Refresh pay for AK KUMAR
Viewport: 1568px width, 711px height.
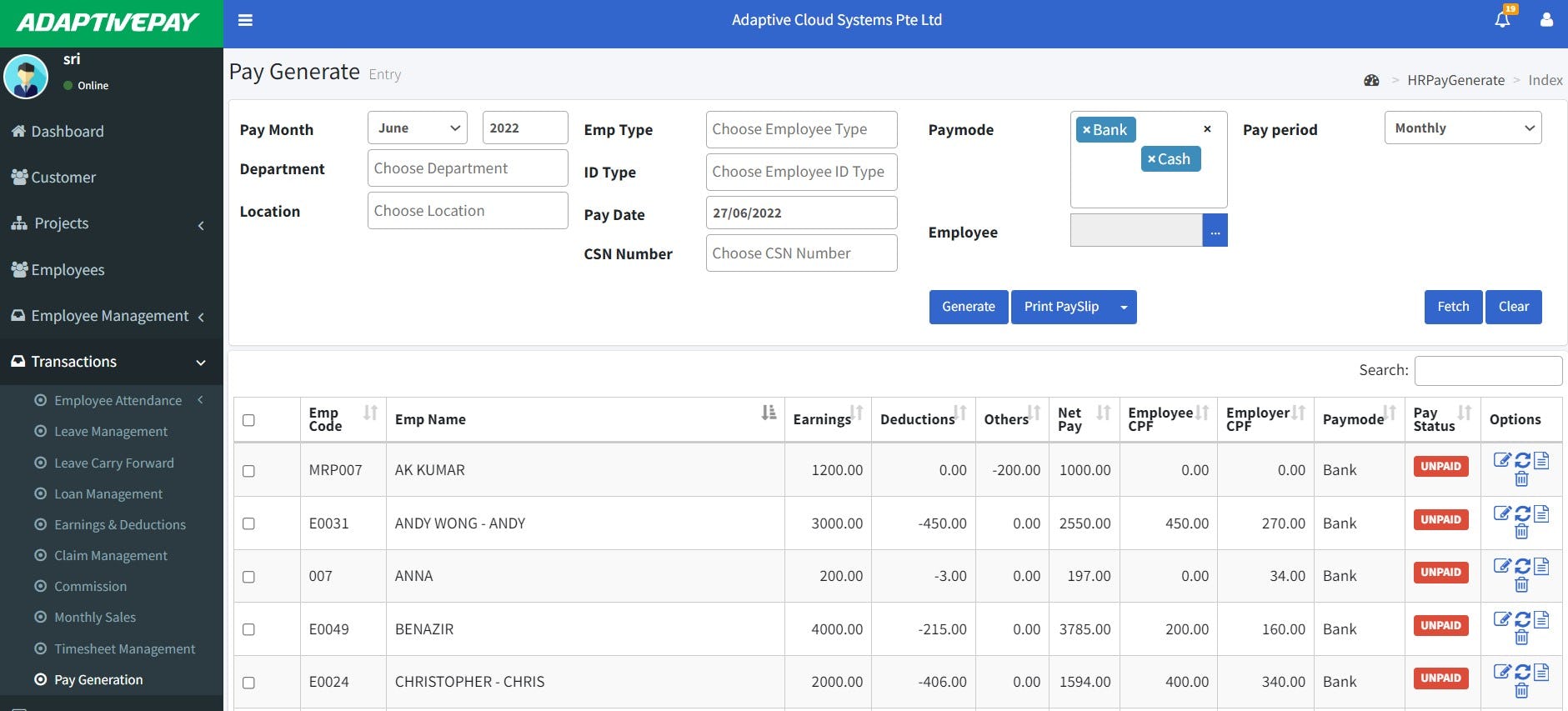[1522, 460]
